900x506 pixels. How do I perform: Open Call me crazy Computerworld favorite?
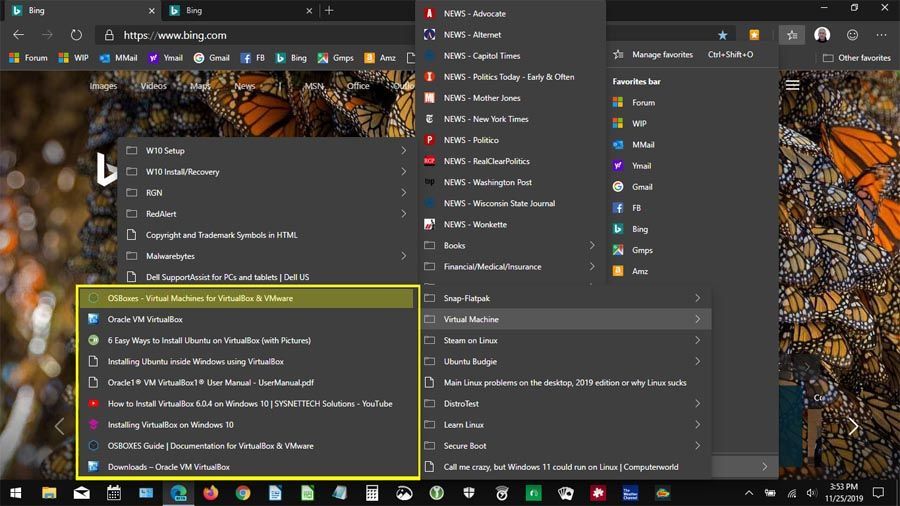[x=565, y=466]
